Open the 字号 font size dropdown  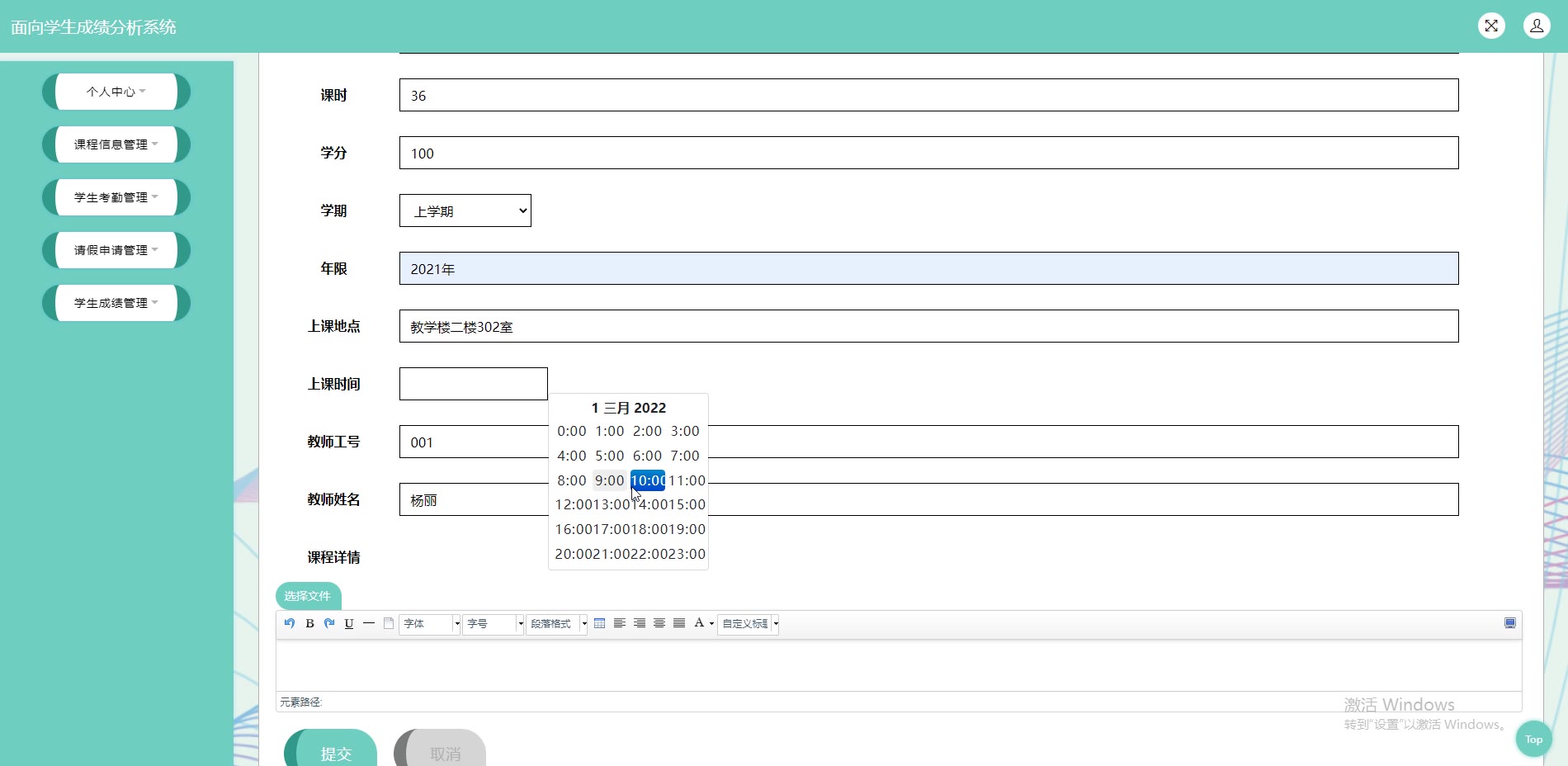point(494,624)
